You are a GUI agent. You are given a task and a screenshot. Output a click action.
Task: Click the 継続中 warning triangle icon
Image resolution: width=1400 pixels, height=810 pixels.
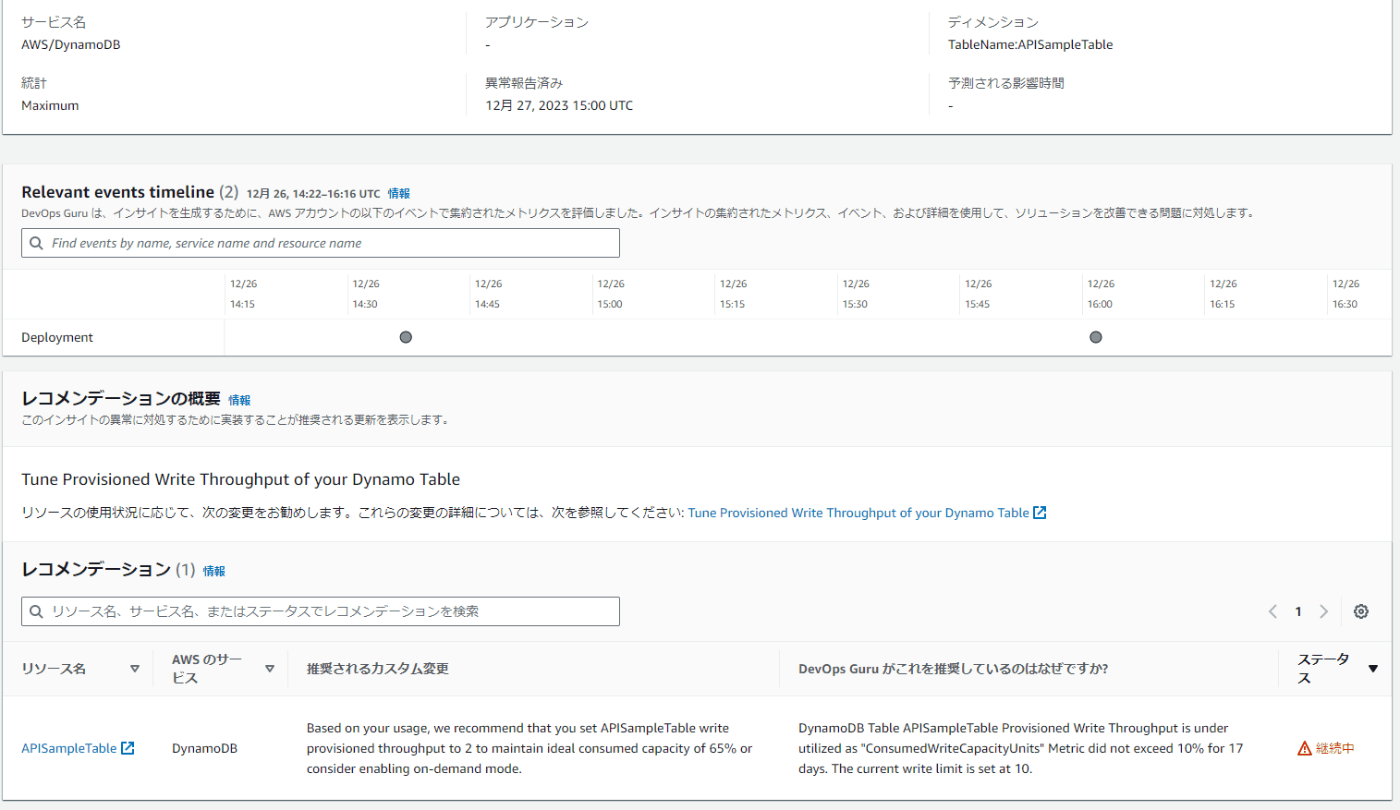[1304, 748]
